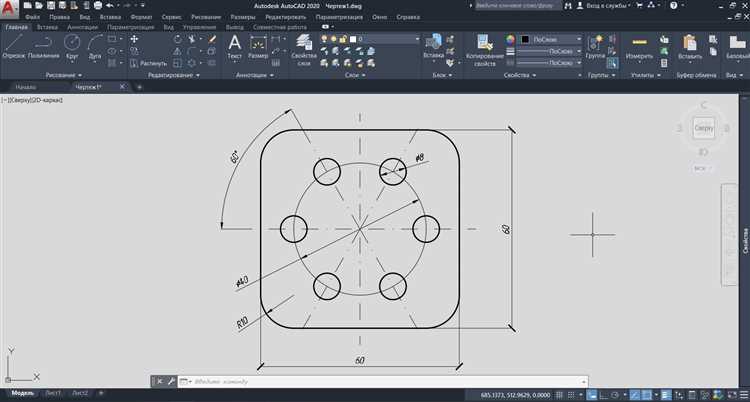
Task: Click the viewport label [Сверху][2D-каркас]
Action: 32,100
